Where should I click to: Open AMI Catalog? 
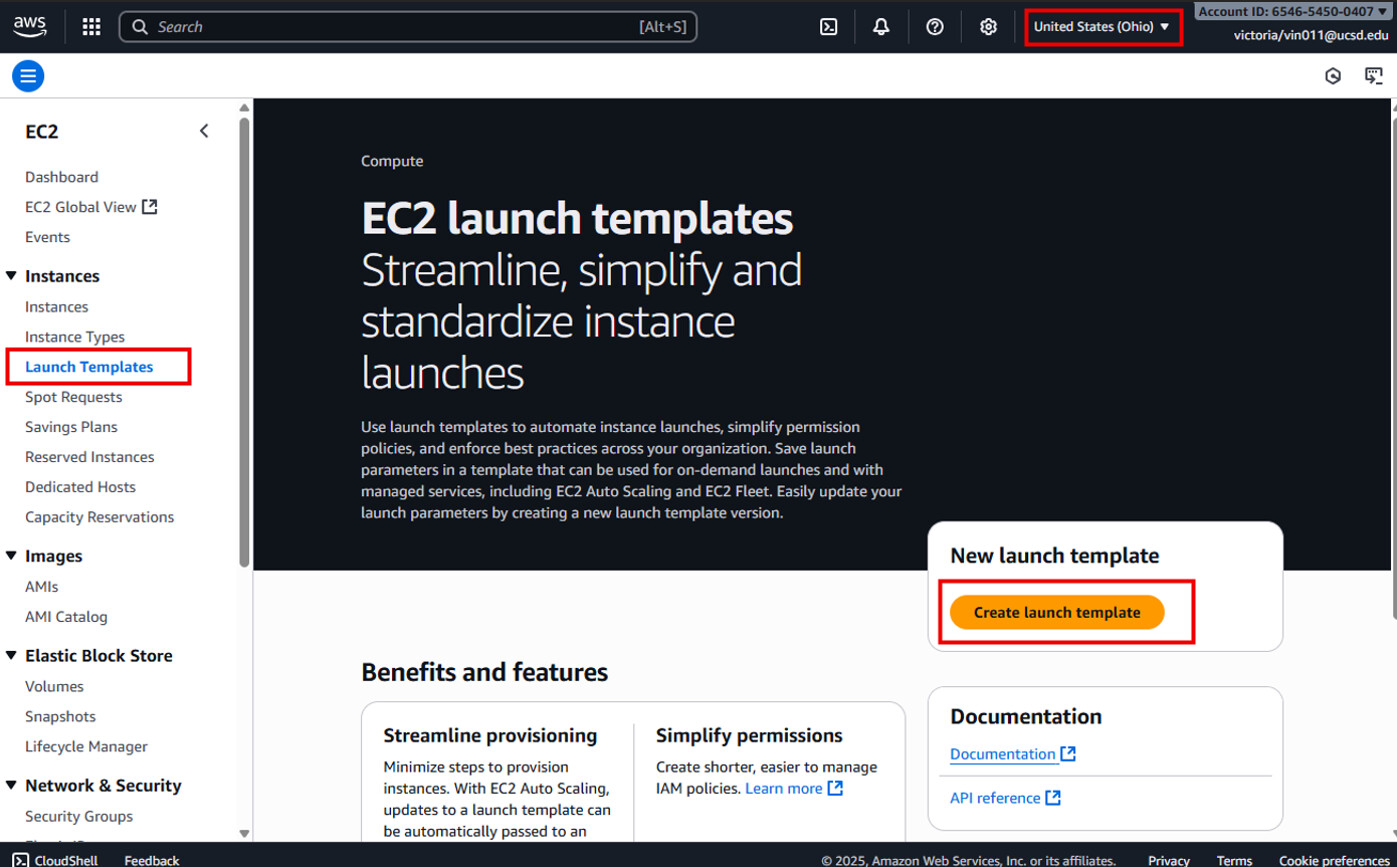pyautogui.click(x=66, y=617)
